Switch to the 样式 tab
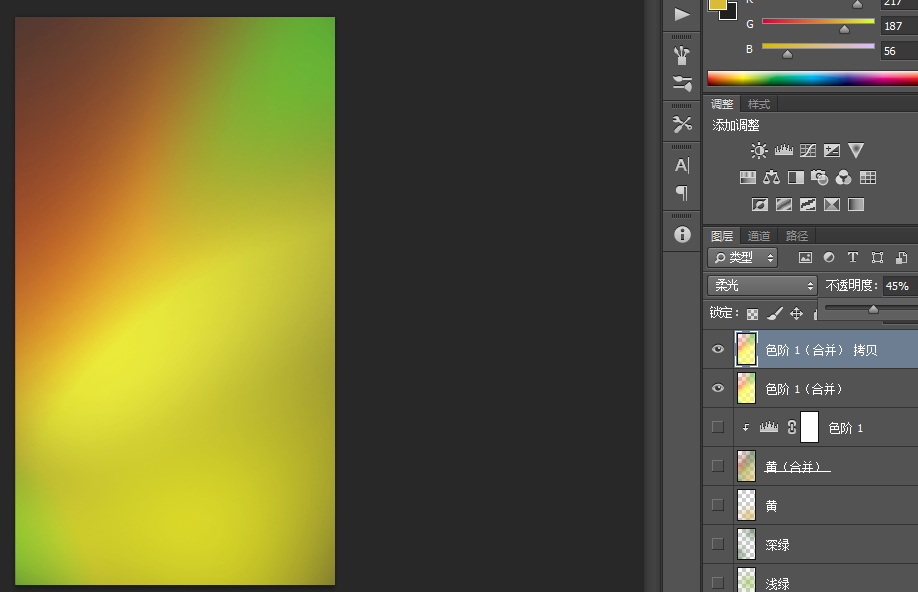Screen dimensions: 918x592 [759, 104]
